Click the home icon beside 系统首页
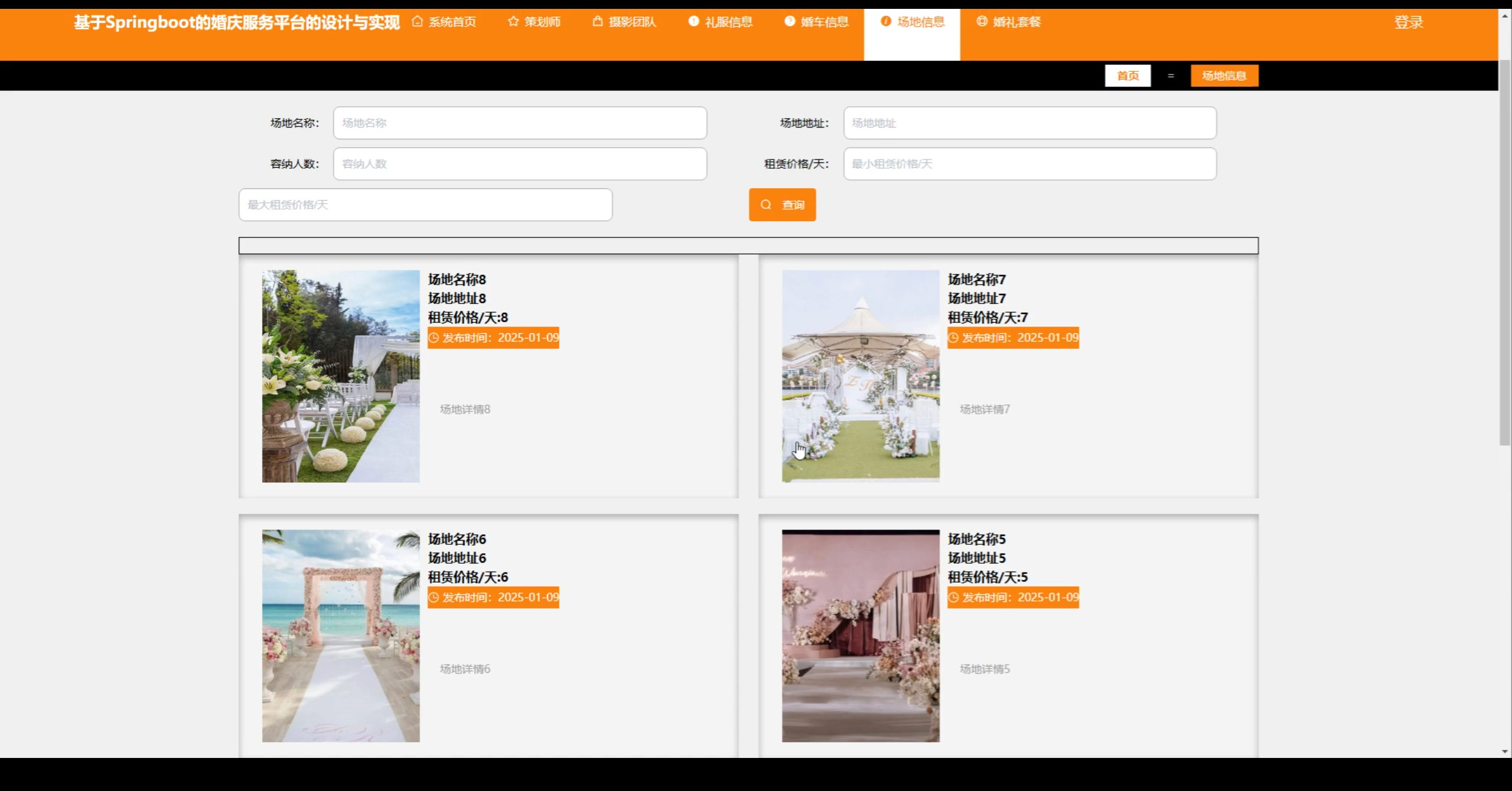The height and width of the screenshot is (791, 1512). [x=418, y=22]
